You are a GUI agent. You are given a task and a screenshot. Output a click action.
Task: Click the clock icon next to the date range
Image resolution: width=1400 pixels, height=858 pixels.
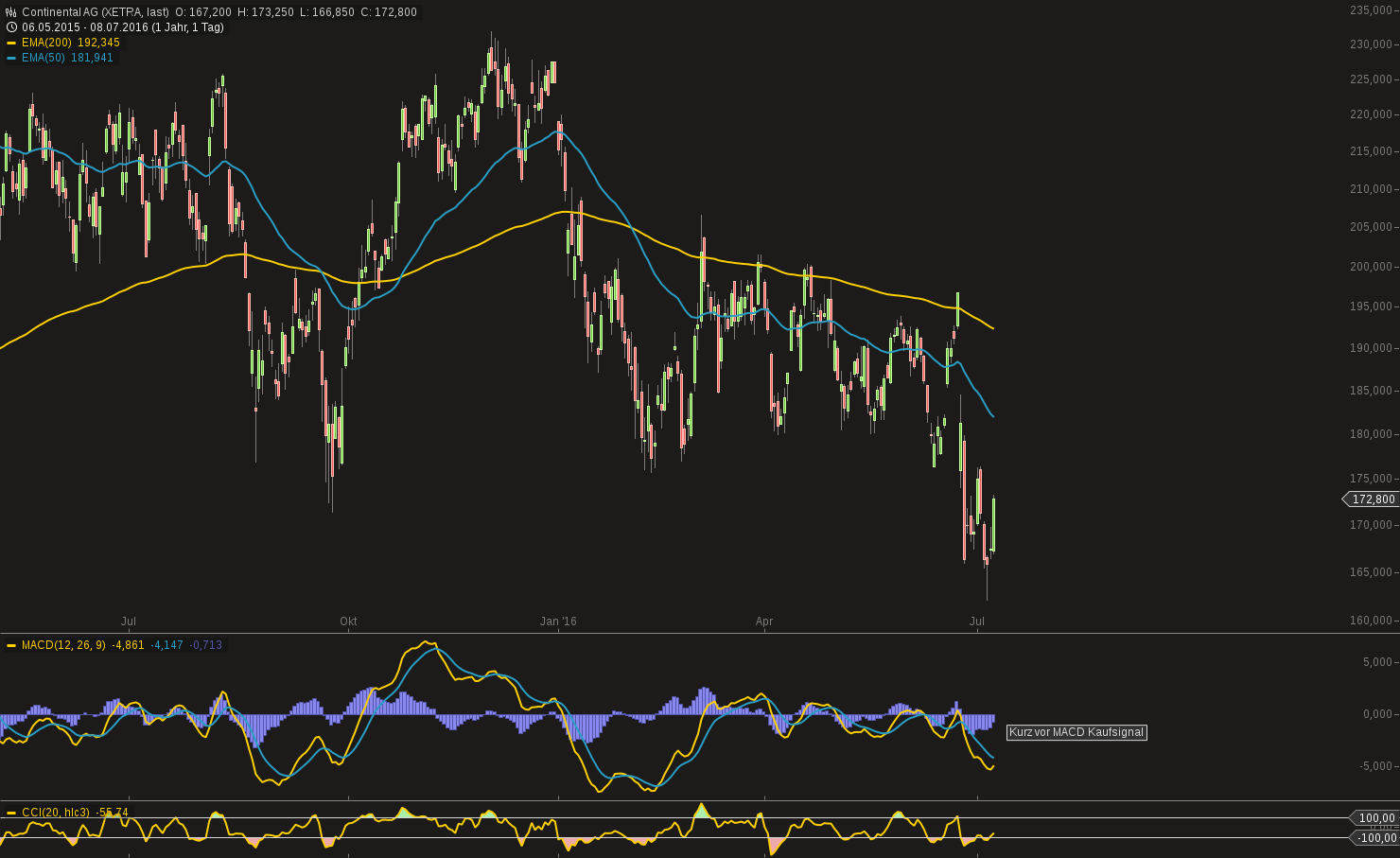(9, 27)
